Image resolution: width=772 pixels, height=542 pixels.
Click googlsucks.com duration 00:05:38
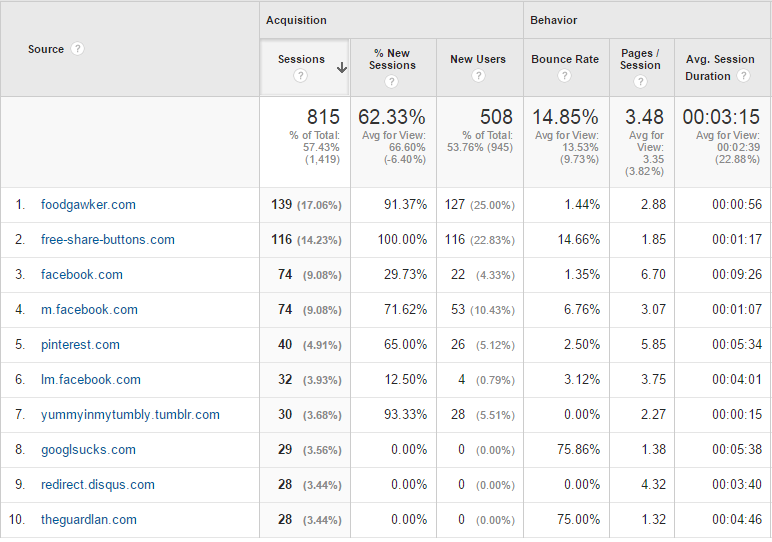tap(737, 449)
